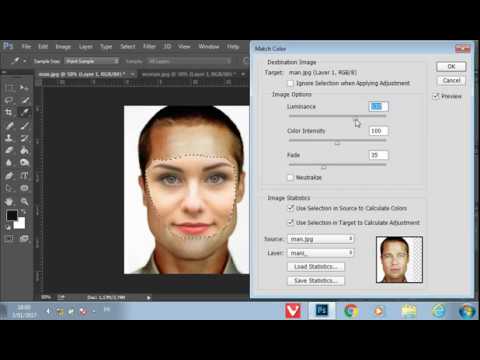The height and width of the screenshot is (360, 480).
Task: Select the Dodge tool
Action: pos(24,163)
